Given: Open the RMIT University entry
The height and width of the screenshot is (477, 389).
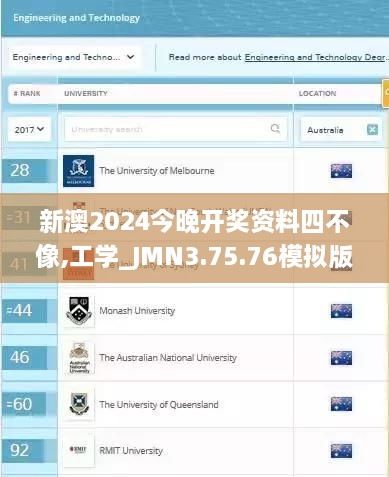Looking at the screenshot, I should 131,451.
